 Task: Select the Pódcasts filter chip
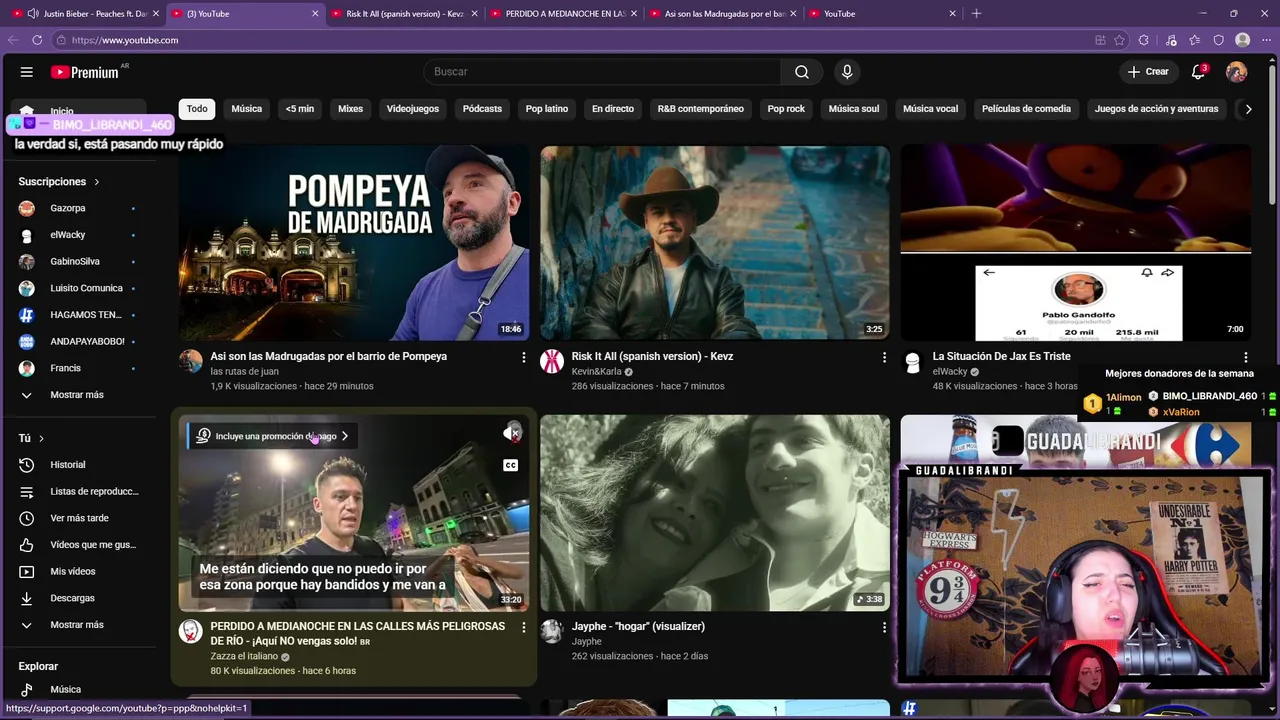click(482, 109)
